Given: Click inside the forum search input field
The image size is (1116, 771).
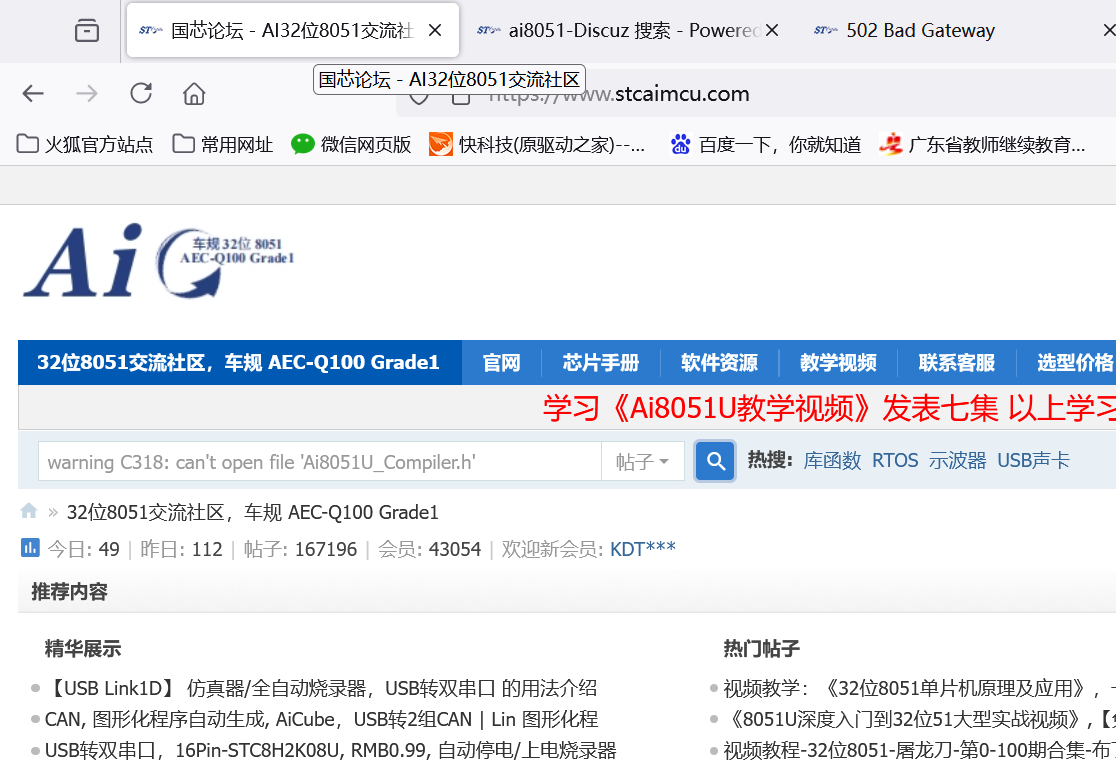Looking at the screenshot, I should coord(318,461).
